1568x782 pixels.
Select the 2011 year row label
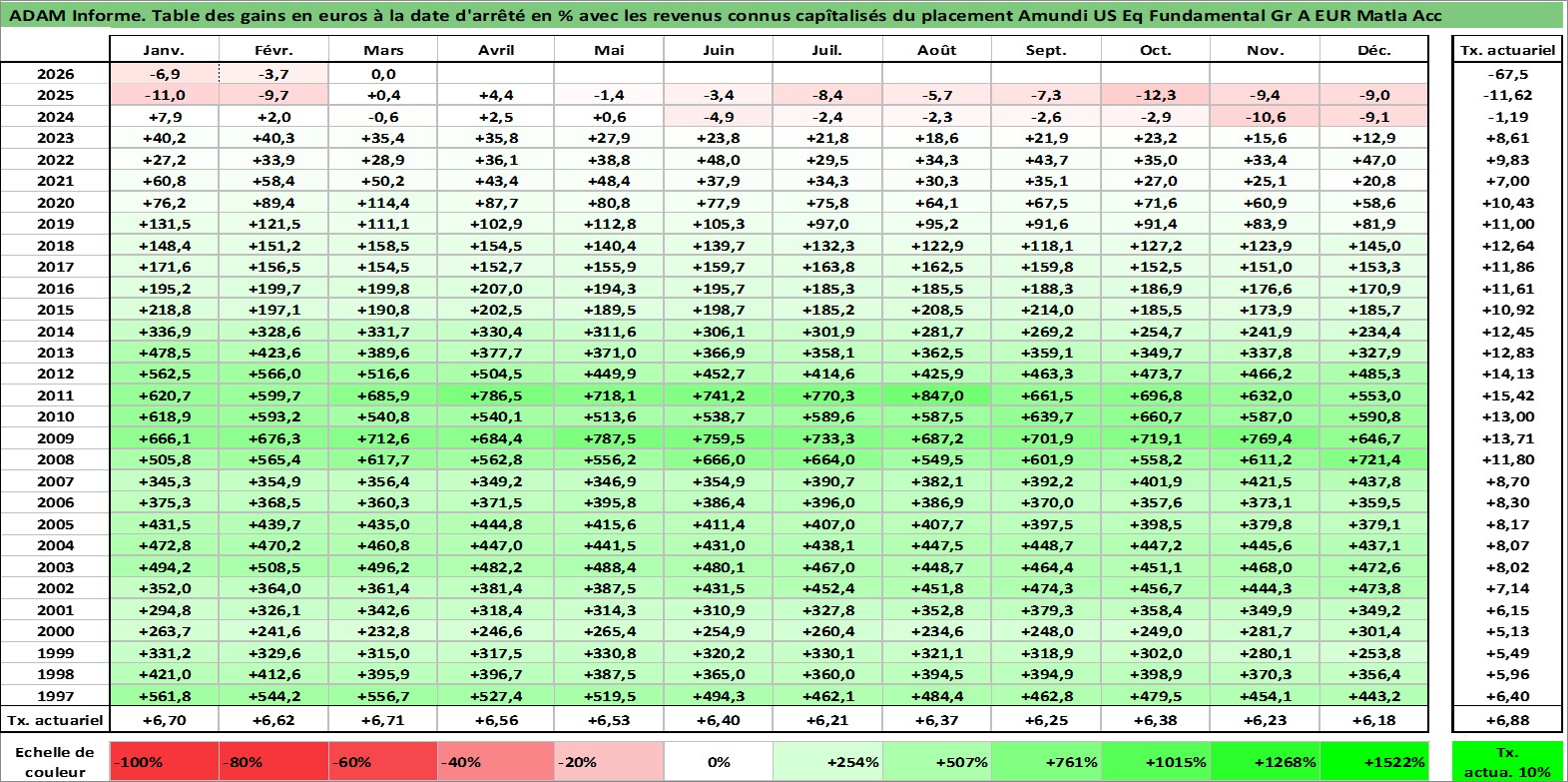[55, 395]
